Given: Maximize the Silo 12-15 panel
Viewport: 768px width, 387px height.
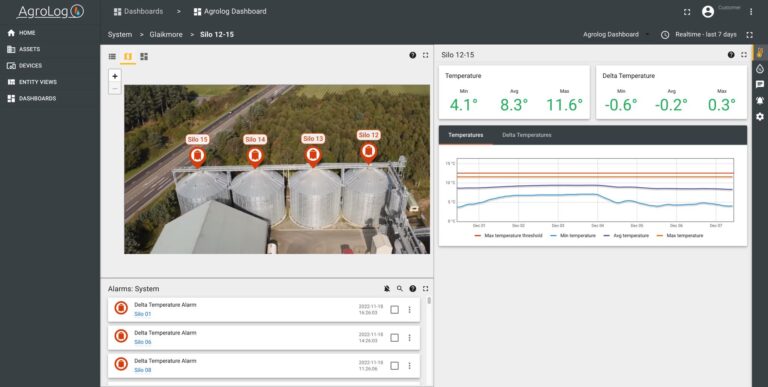Looking at the screenshot, I should (x=744, y=55).
